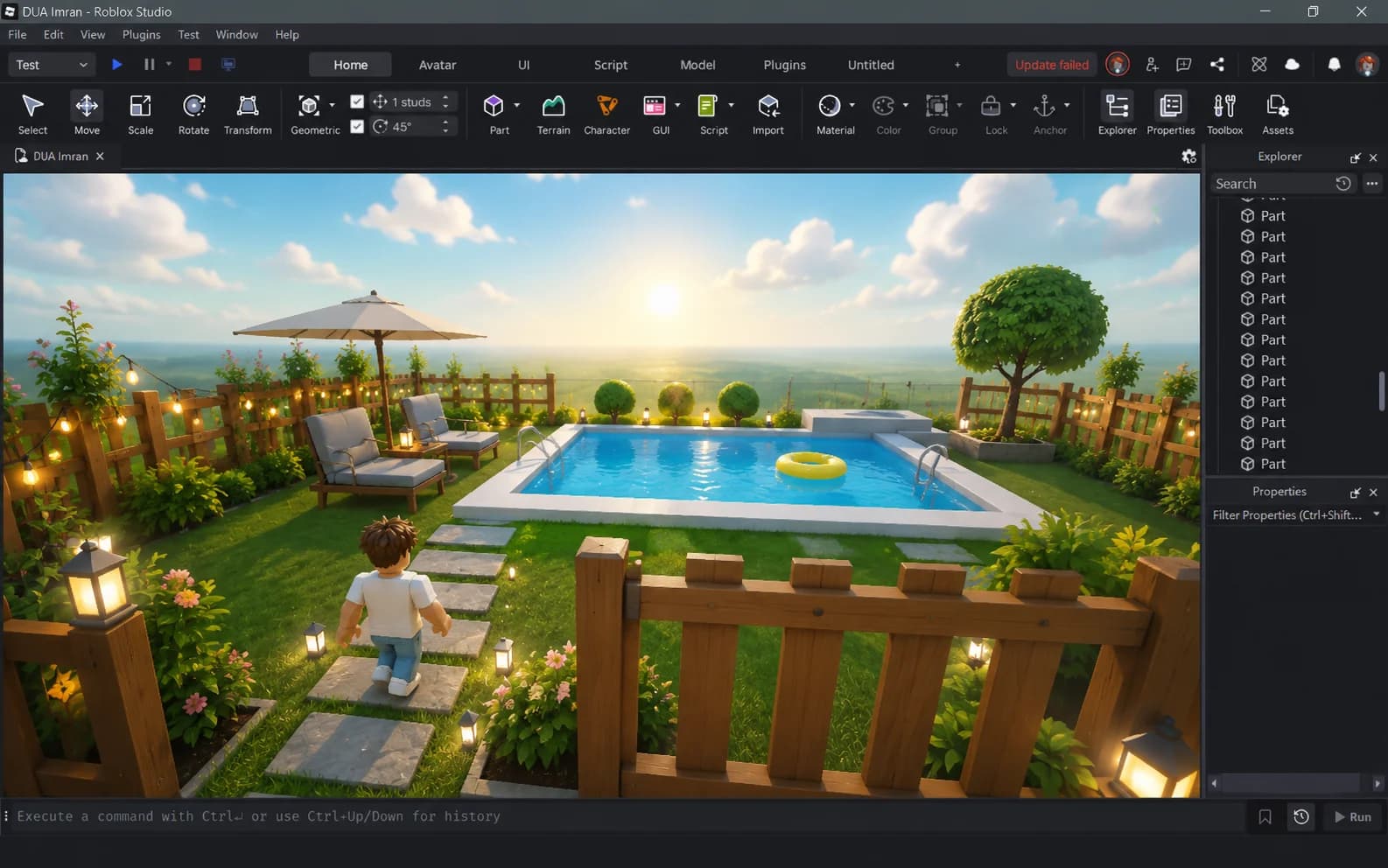This screenshot has width=1388, height=868.
Task: Open the Terrain editor
Action: coord(553,114)
